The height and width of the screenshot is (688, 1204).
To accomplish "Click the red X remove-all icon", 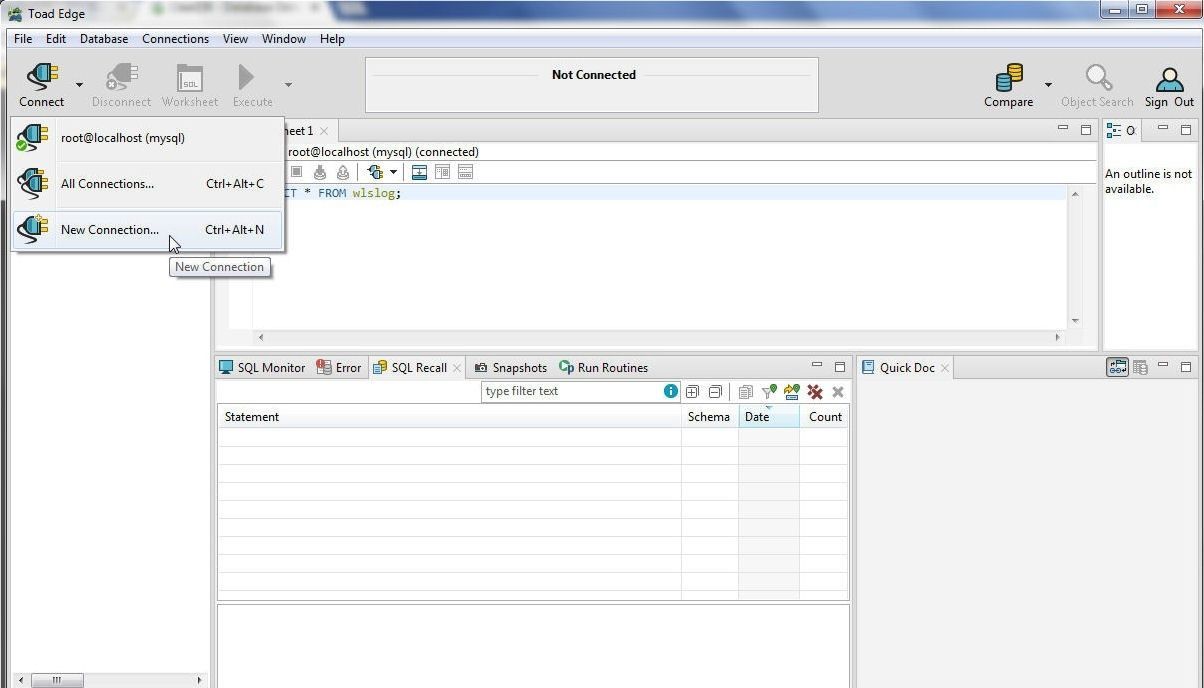I will [815, 392].
